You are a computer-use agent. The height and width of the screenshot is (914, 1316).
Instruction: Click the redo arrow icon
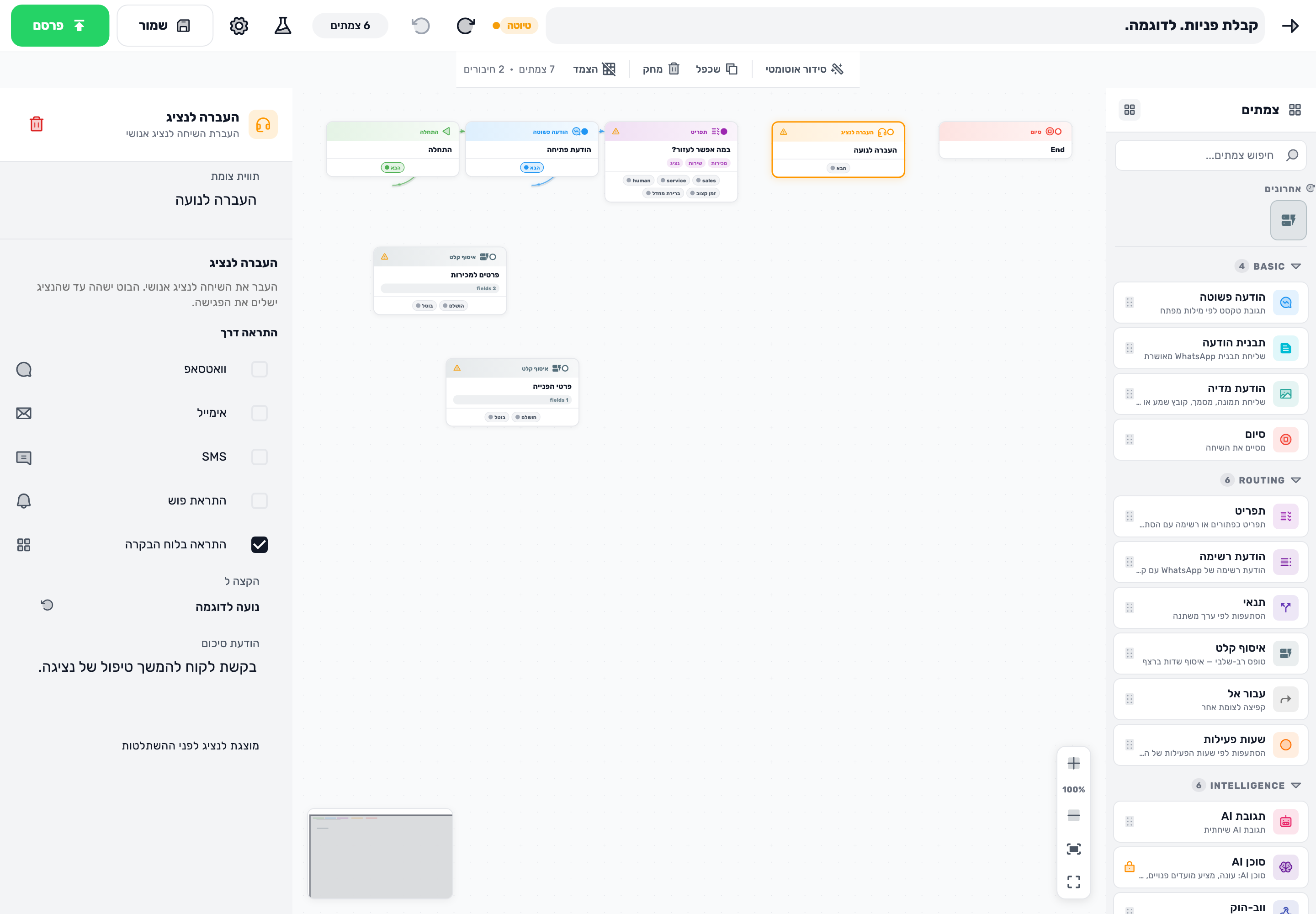466,26
